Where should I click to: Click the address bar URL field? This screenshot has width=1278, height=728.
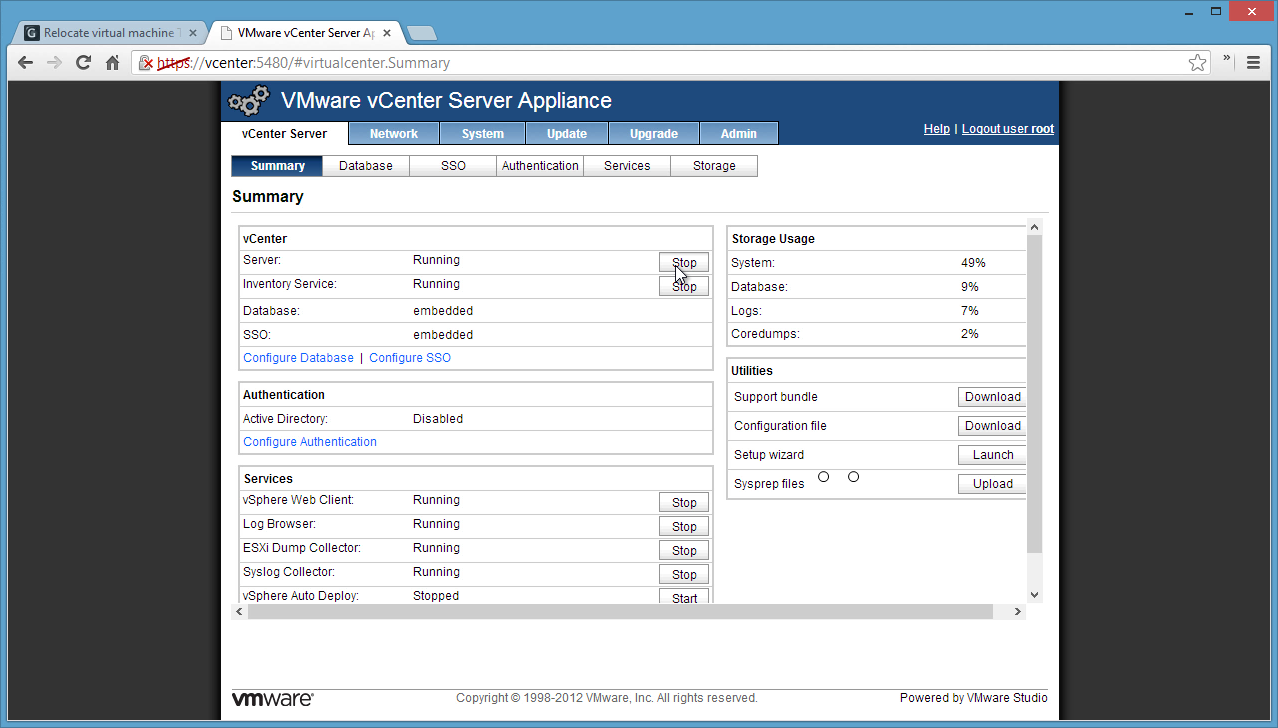tap(672, 63)
